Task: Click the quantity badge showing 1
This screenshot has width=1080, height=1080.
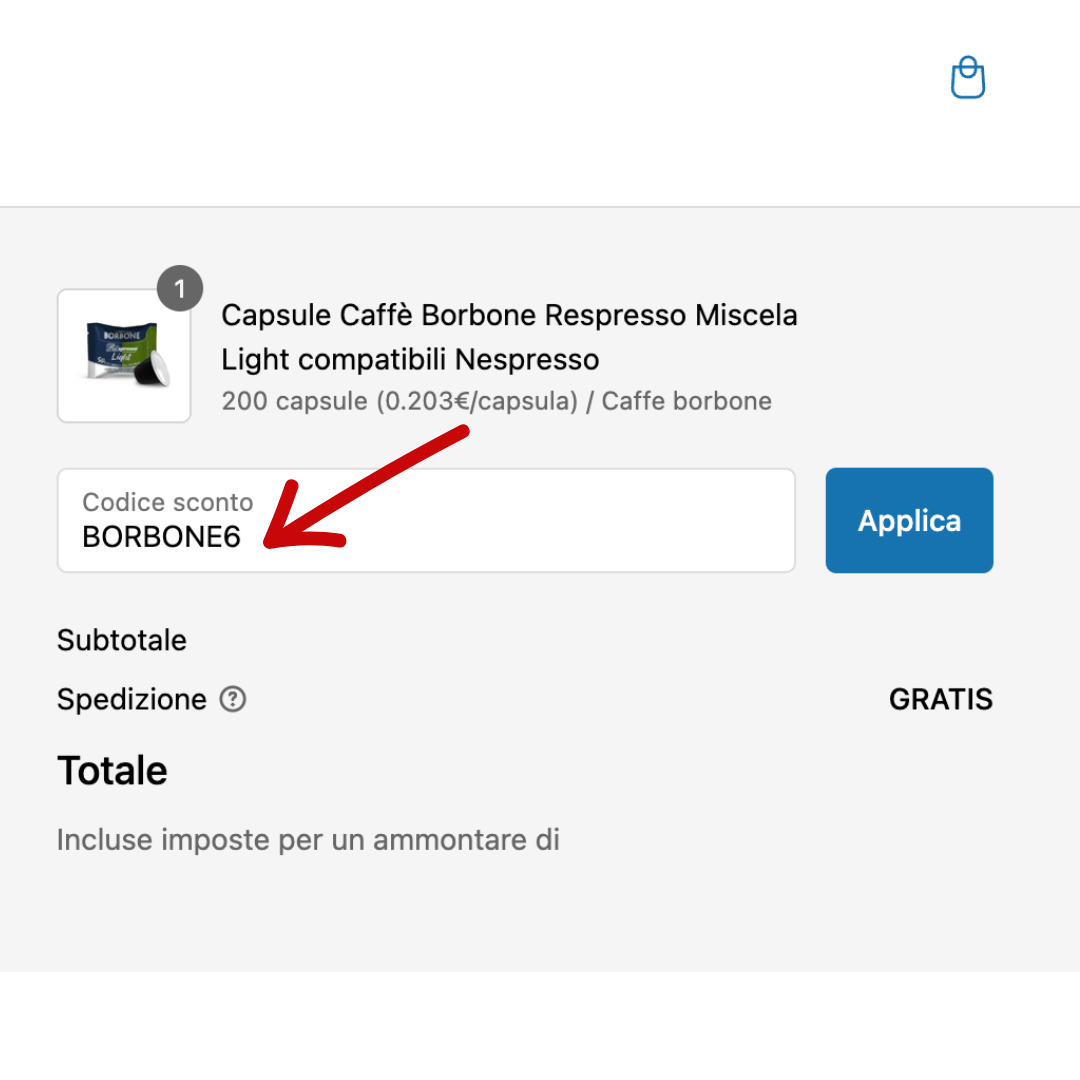Action: [x=180, y=290]
